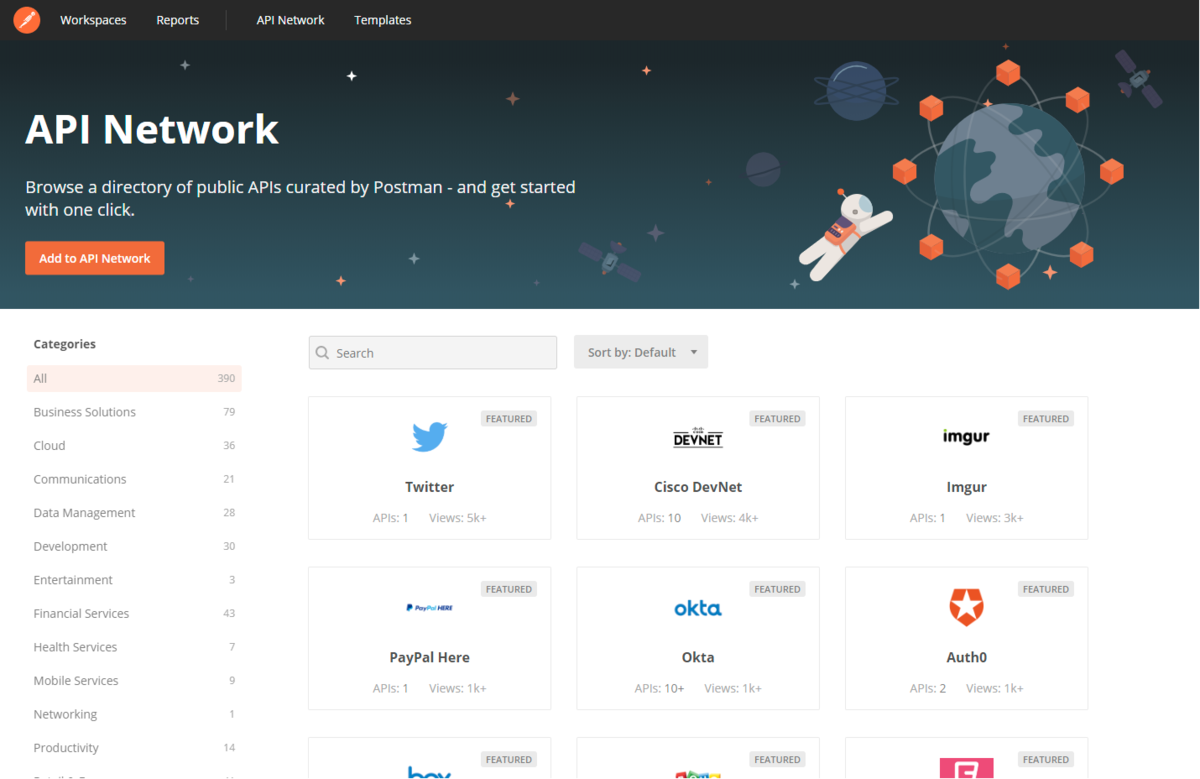The width and height of the screenshot is (1200, 779).
Task: Select the Cloud category
Action: point(134,445)
